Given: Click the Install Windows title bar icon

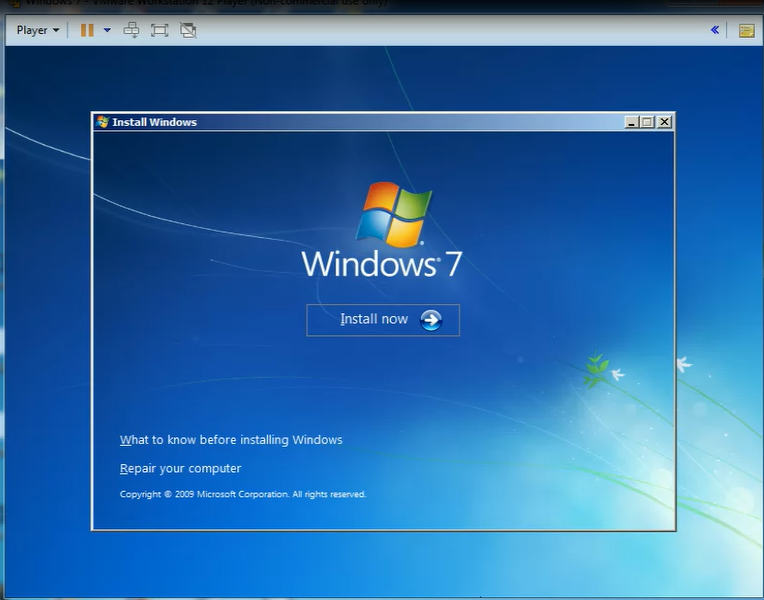Looking at the screenshot, I should coord(102,122).
